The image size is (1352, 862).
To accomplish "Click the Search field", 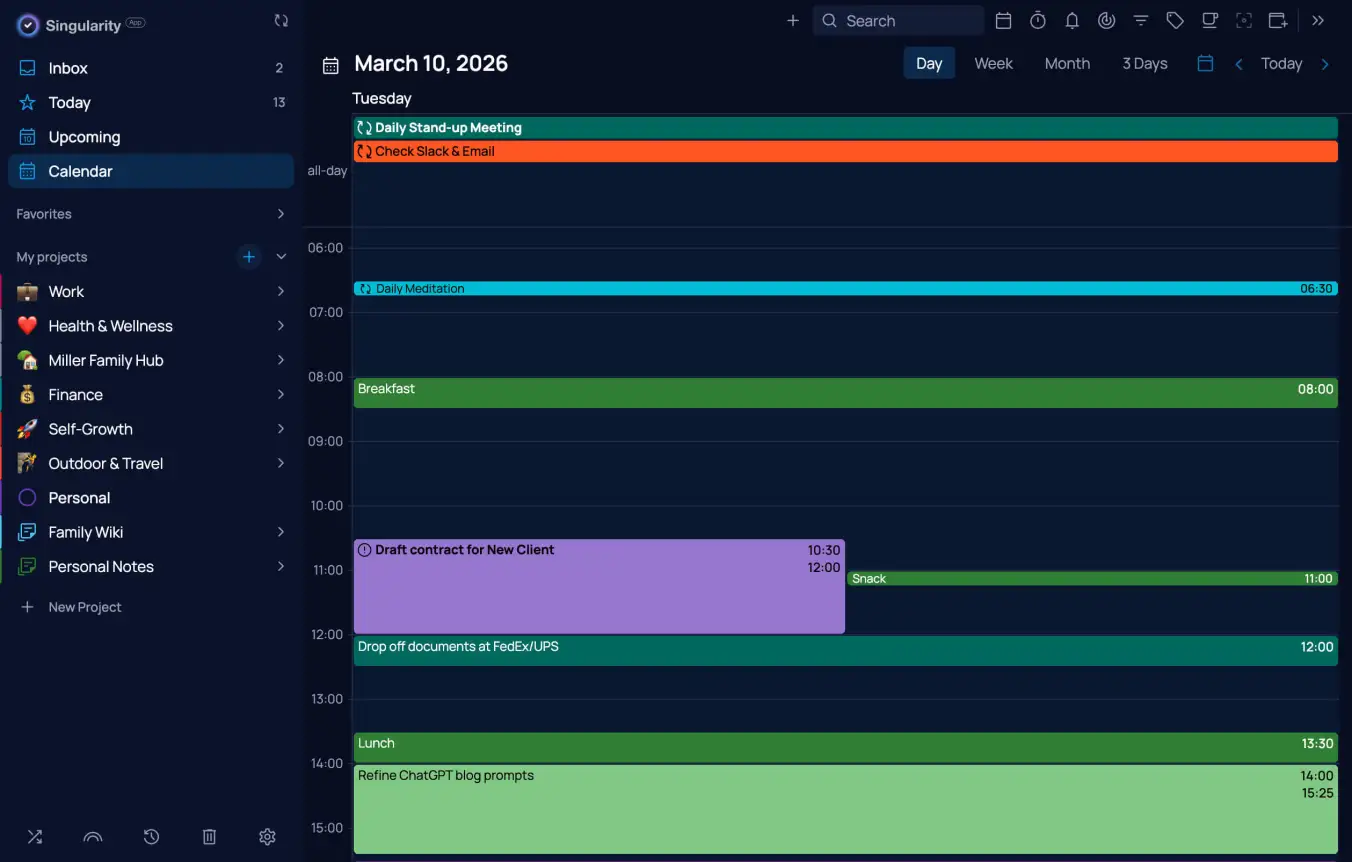I will (x=898, y=21).
